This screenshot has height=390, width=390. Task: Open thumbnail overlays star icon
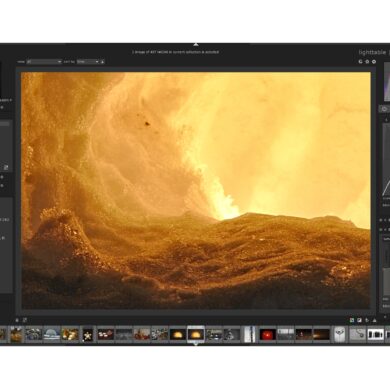pyautogui.click(x=367, y=62)
